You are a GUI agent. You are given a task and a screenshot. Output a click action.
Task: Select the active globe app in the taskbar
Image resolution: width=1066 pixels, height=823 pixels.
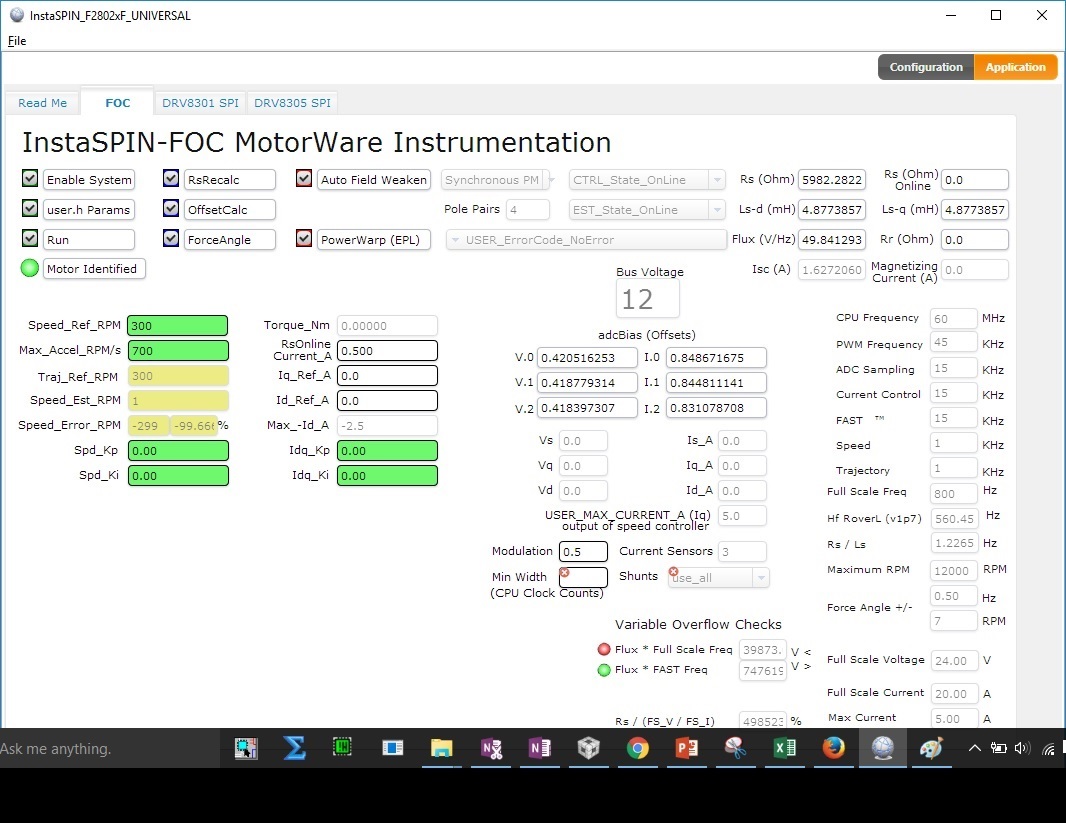[882, 748]
